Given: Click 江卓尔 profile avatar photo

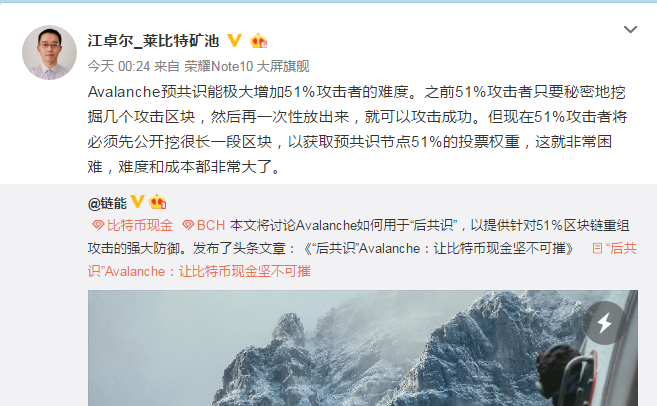Looking at the screenshot, I should click(x=49, y=52).
